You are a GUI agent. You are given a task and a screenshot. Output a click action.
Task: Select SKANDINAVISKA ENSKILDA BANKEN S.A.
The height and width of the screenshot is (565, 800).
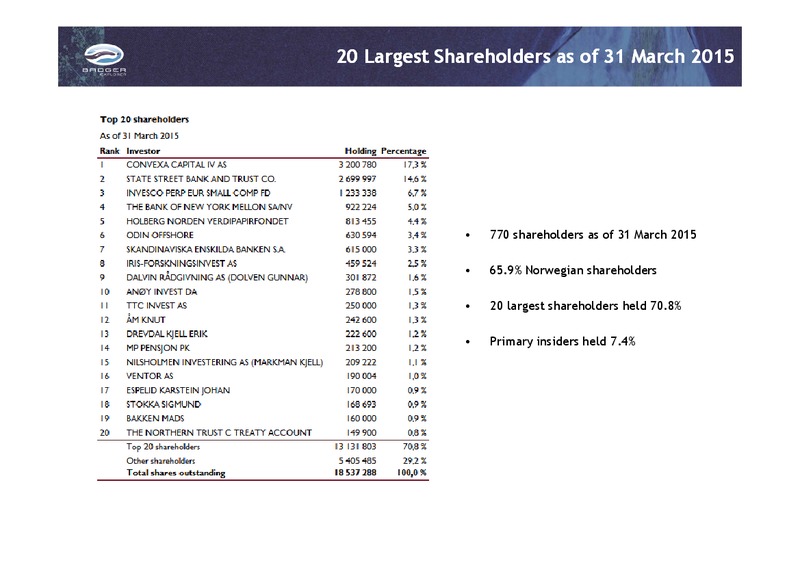tap(206, 250)
